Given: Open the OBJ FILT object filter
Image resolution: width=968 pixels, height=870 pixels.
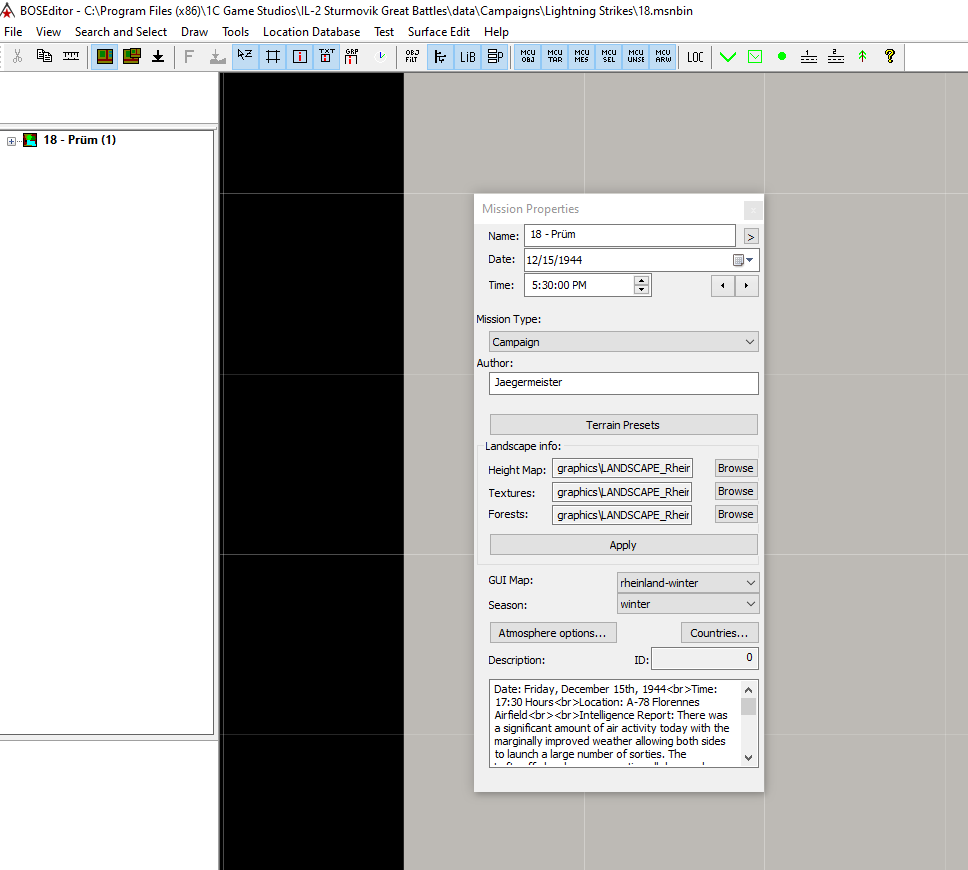Looking at the screenshot, I should (412, 57).
